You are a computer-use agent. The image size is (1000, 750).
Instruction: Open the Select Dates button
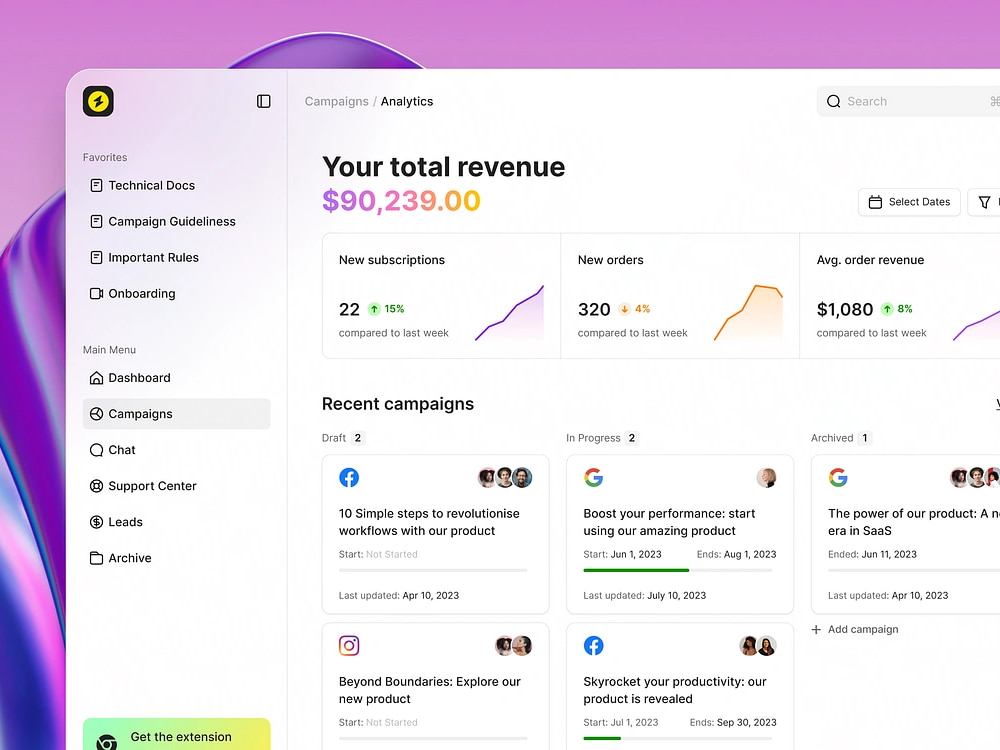point(909,202)
